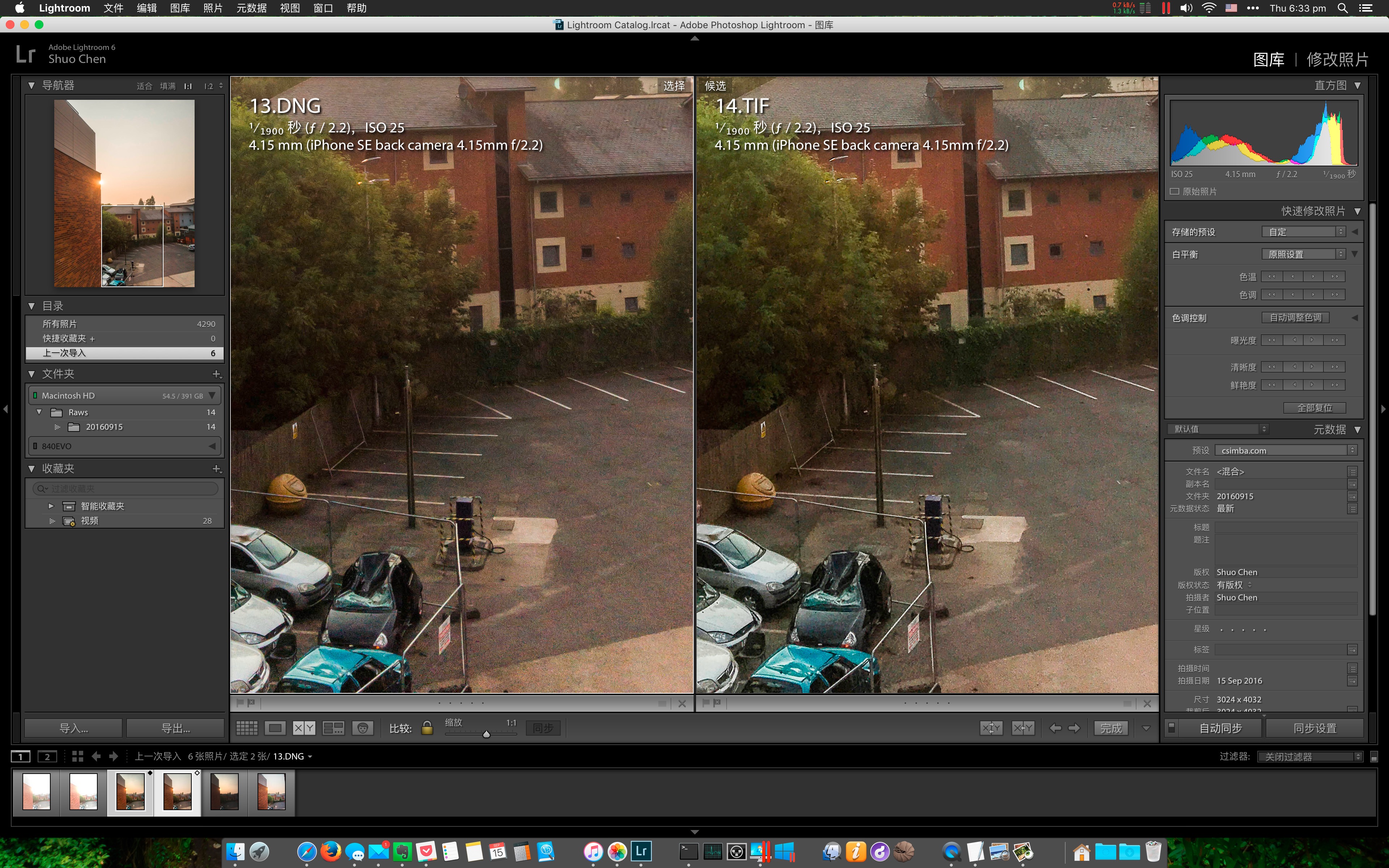Collapse the 导航器 panel
Viewport: 1389px width, 868px height.
coord(31,85)
